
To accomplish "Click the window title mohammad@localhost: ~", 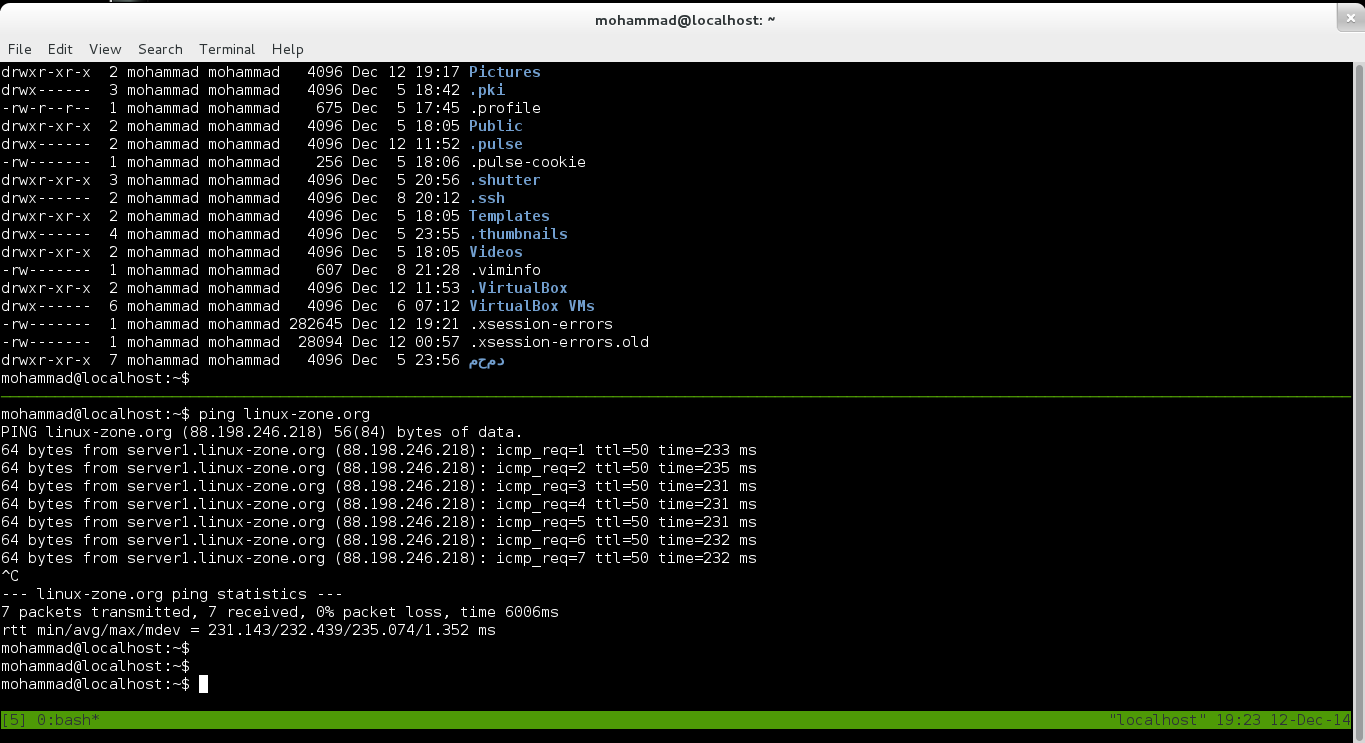I will pyautogui.click(x=685, y=19).
